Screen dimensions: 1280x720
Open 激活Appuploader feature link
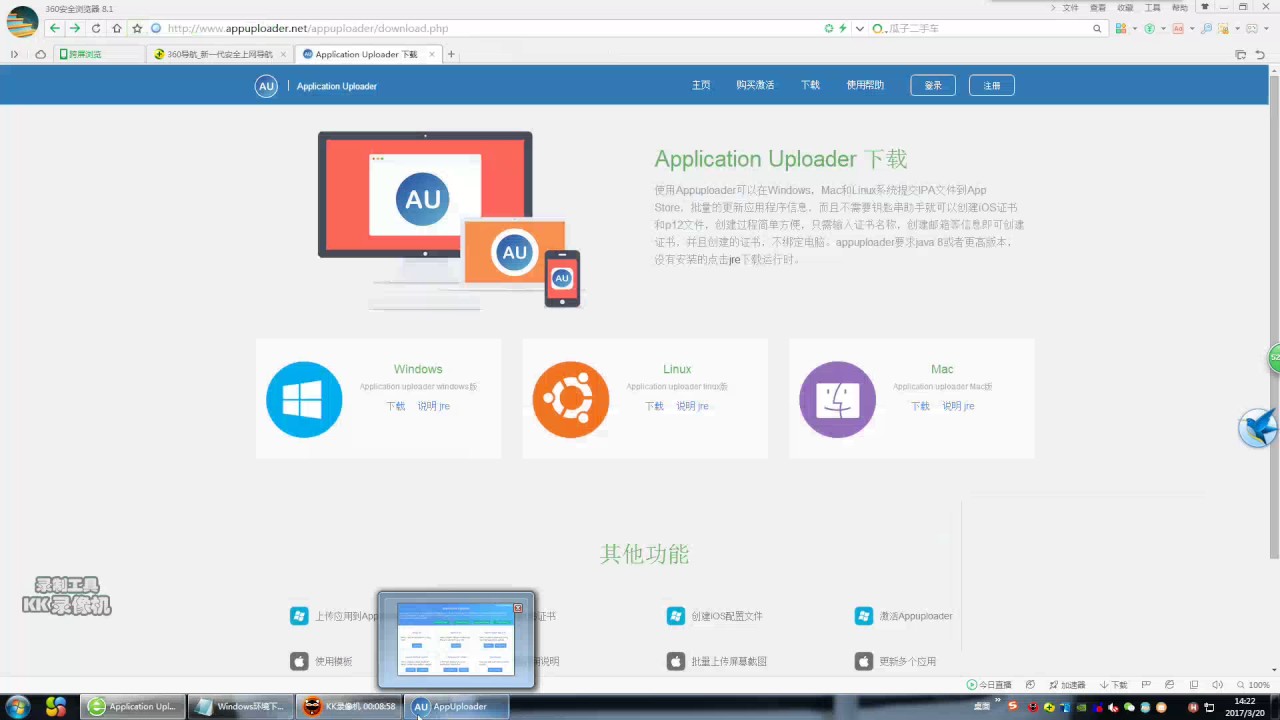click(x=915, y=616)
